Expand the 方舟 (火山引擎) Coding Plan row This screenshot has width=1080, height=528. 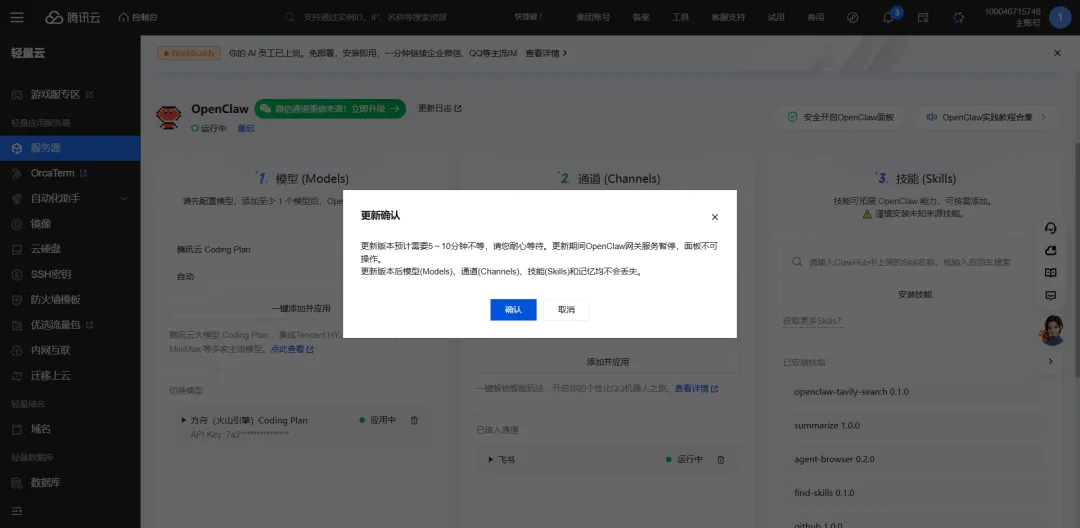point(185,420)
